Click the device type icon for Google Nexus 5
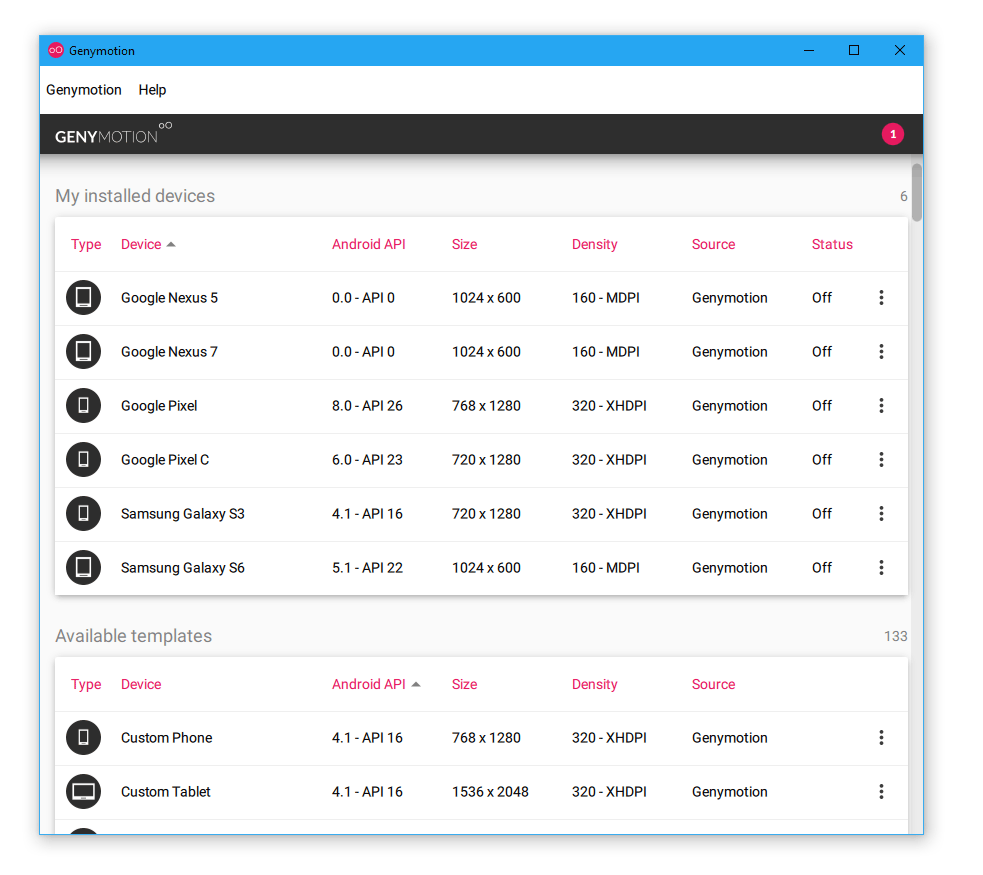The image size is (983, 875). coord(83,297)
